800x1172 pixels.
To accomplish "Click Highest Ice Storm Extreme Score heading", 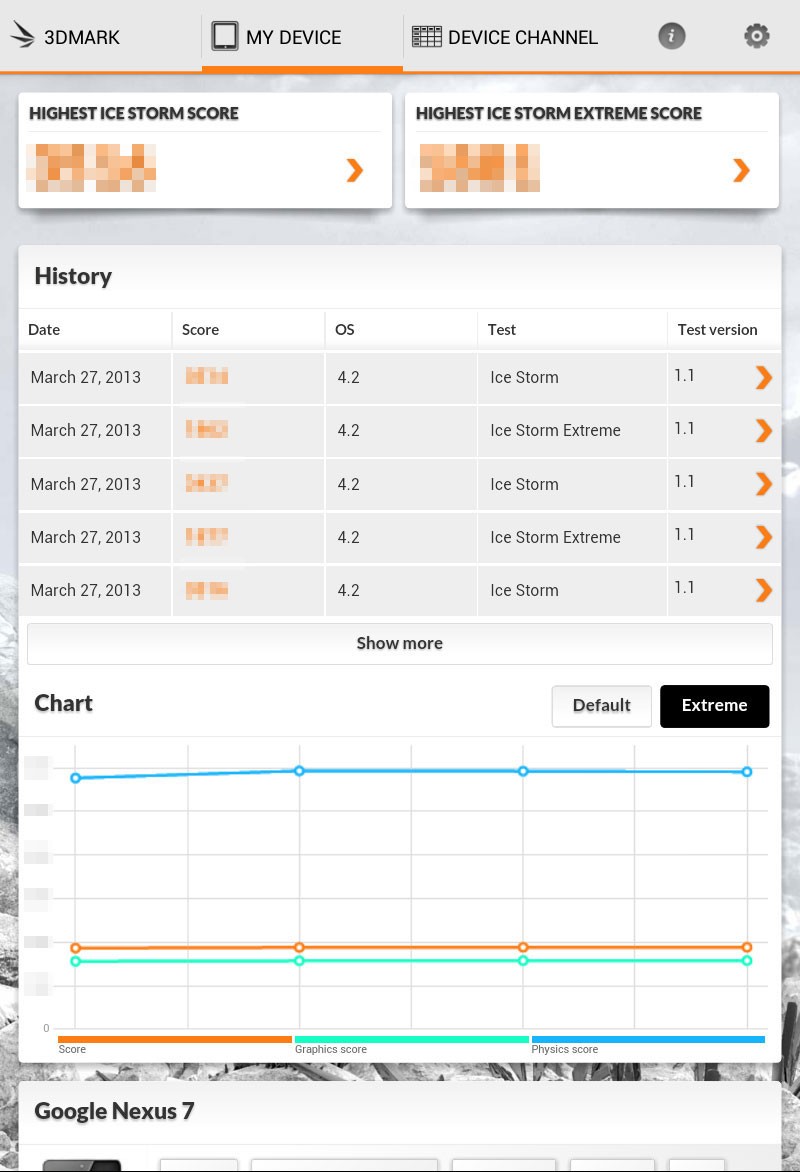I will (559, 113).
